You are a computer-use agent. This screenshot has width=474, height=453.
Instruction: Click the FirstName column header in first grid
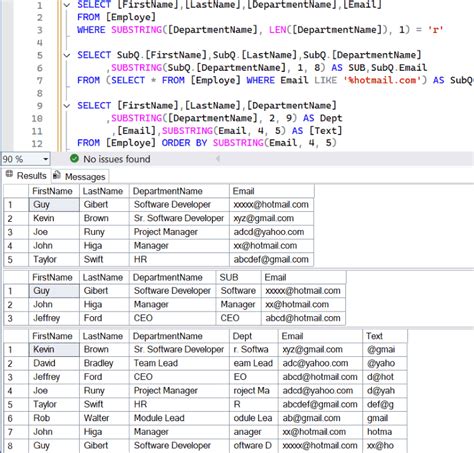(54, 191)
